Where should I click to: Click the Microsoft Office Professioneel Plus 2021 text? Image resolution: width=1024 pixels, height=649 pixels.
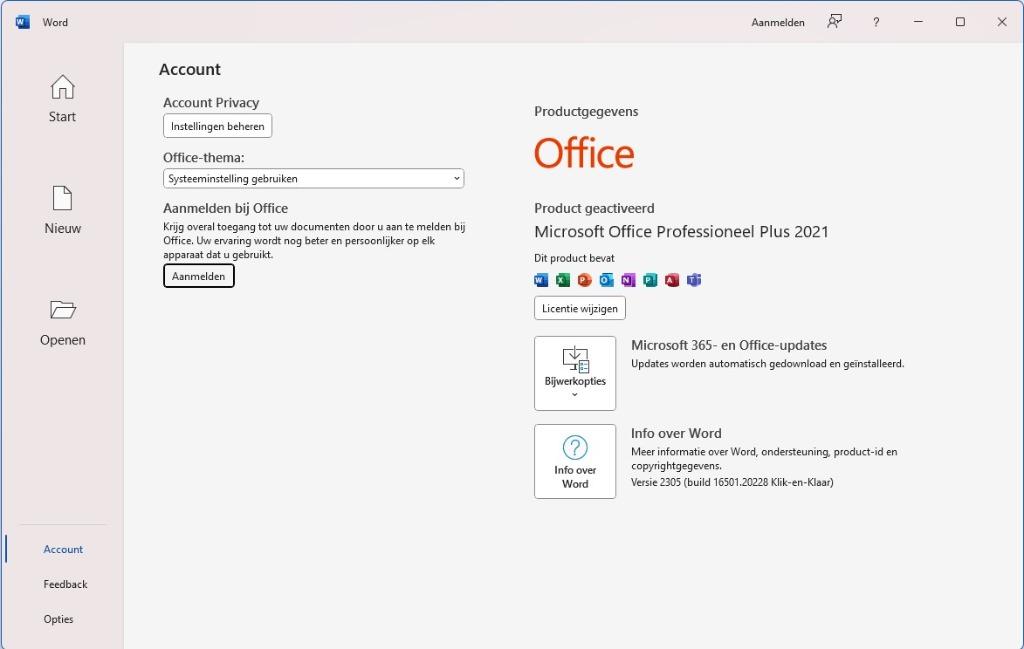pyautogui.click(x=681, y=232)
